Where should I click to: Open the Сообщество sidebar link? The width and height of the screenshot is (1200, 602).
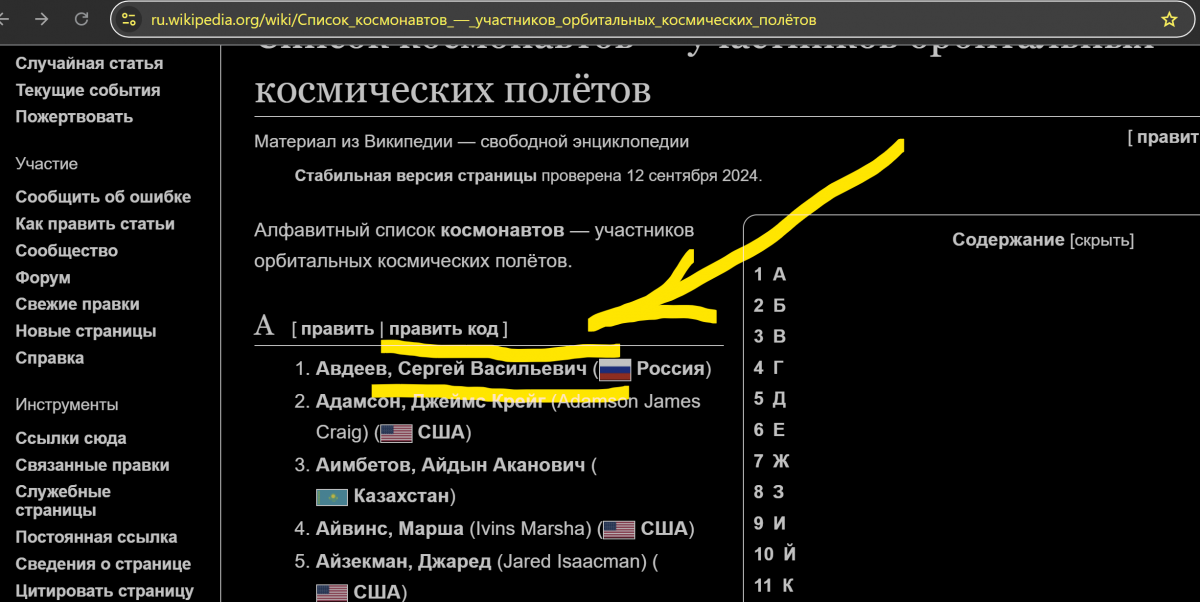pyautogui.click(x=66, y=251)
